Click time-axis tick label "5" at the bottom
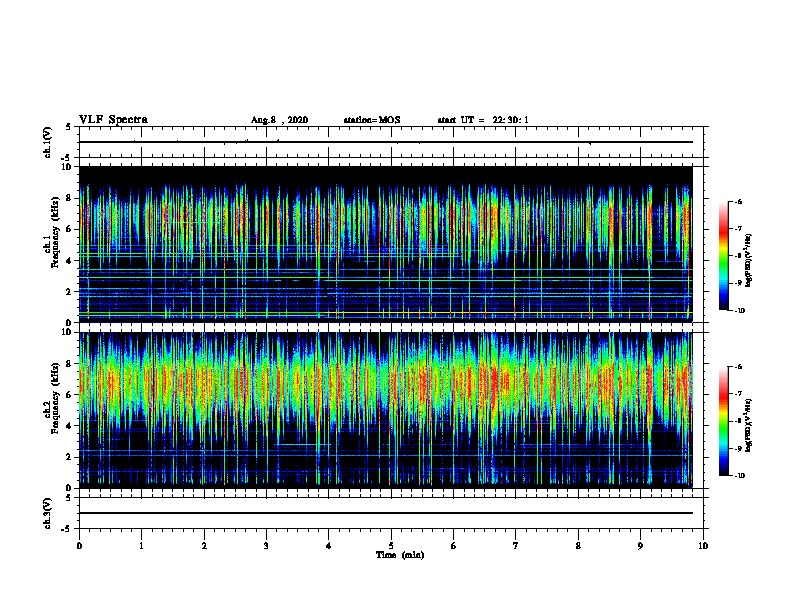Viewport: 792px width, 612px height. tap(391, 545)
